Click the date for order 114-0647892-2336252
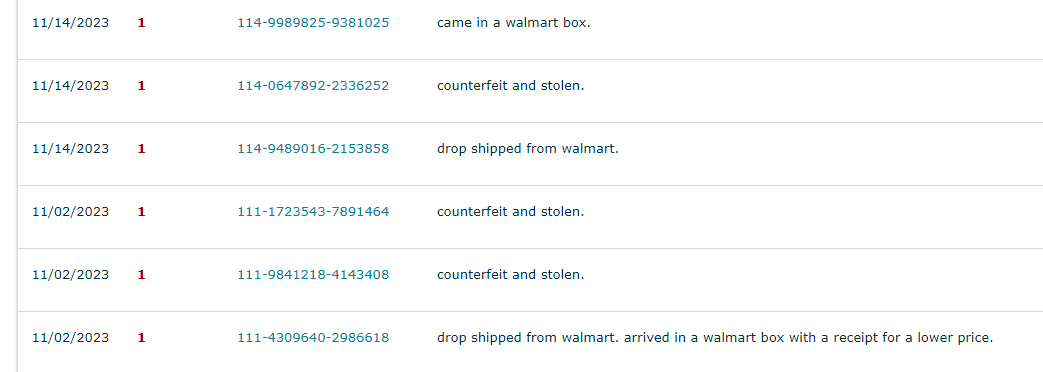 [71, 86]
